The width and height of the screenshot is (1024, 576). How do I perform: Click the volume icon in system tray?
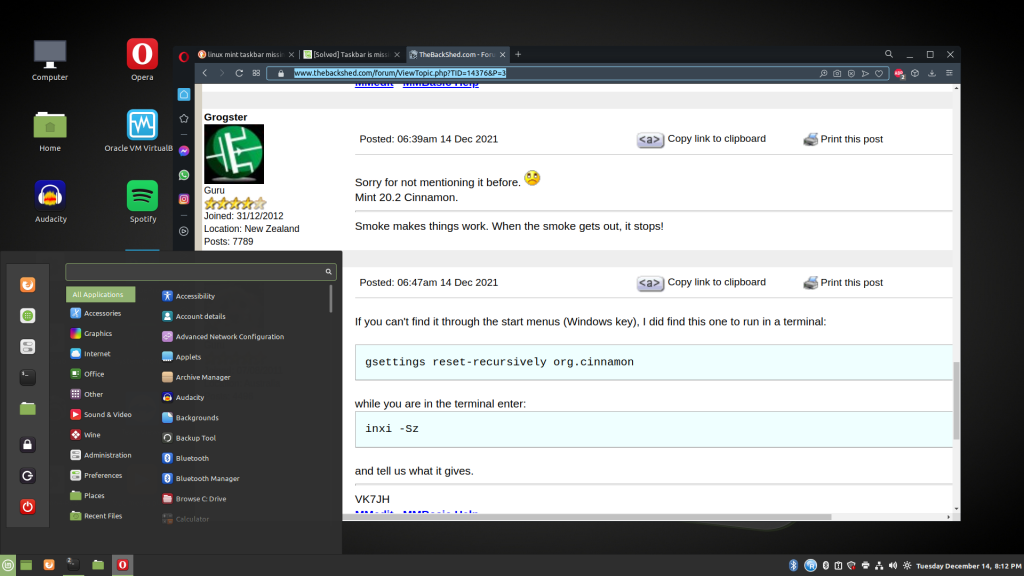pos(894,566)
